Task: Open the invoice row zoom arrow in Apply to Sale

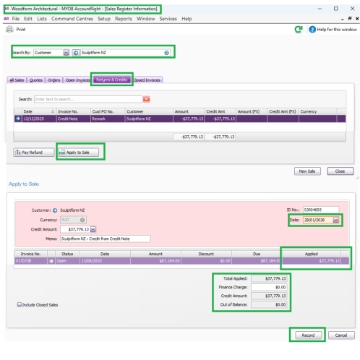Action: tap(51, 261)
